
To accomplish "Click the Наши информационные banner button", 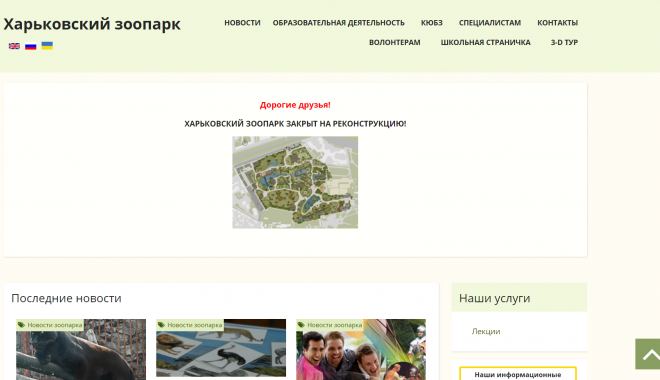I will pyautogui.click(x=518, y=374).
